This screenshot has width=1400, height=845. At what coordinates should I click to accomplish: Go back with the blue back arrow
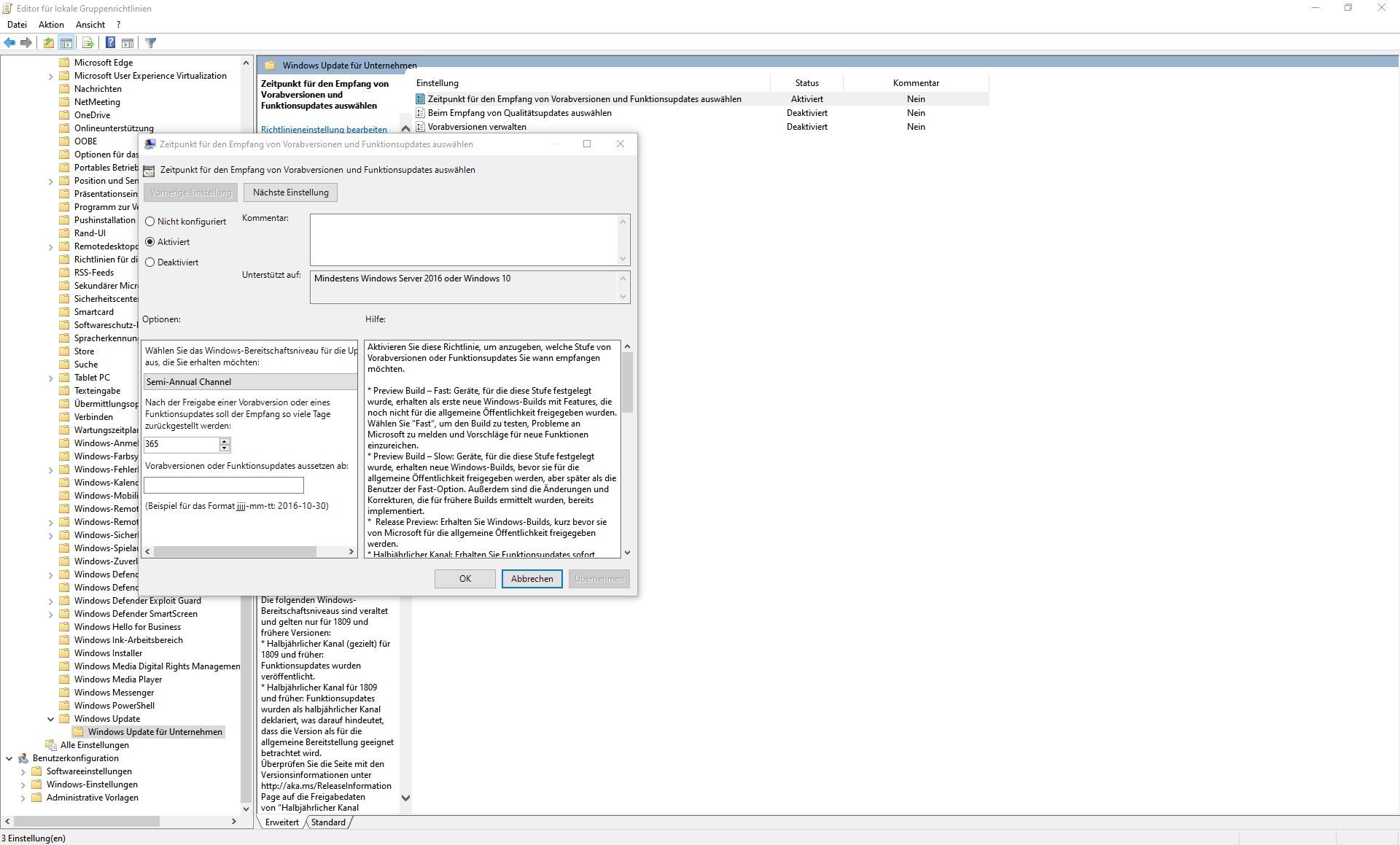click(9, 43)
